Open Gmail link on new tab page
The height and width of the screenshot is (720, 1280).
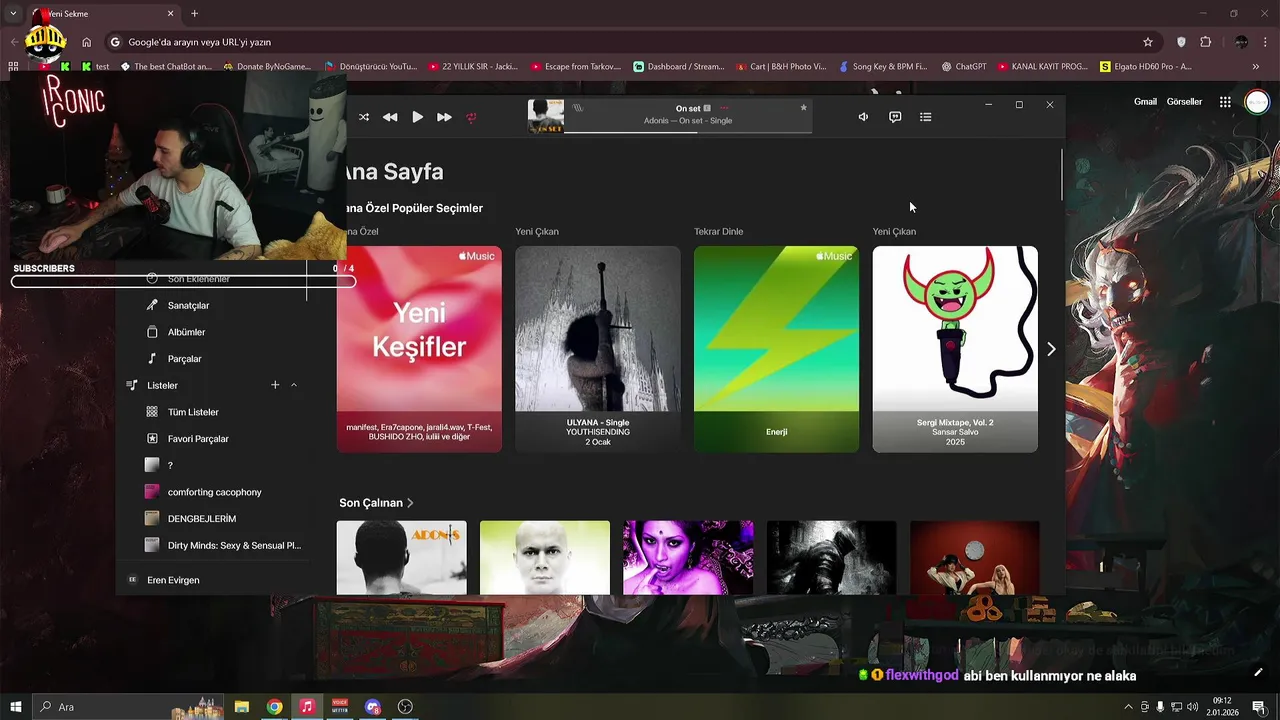1145,102
